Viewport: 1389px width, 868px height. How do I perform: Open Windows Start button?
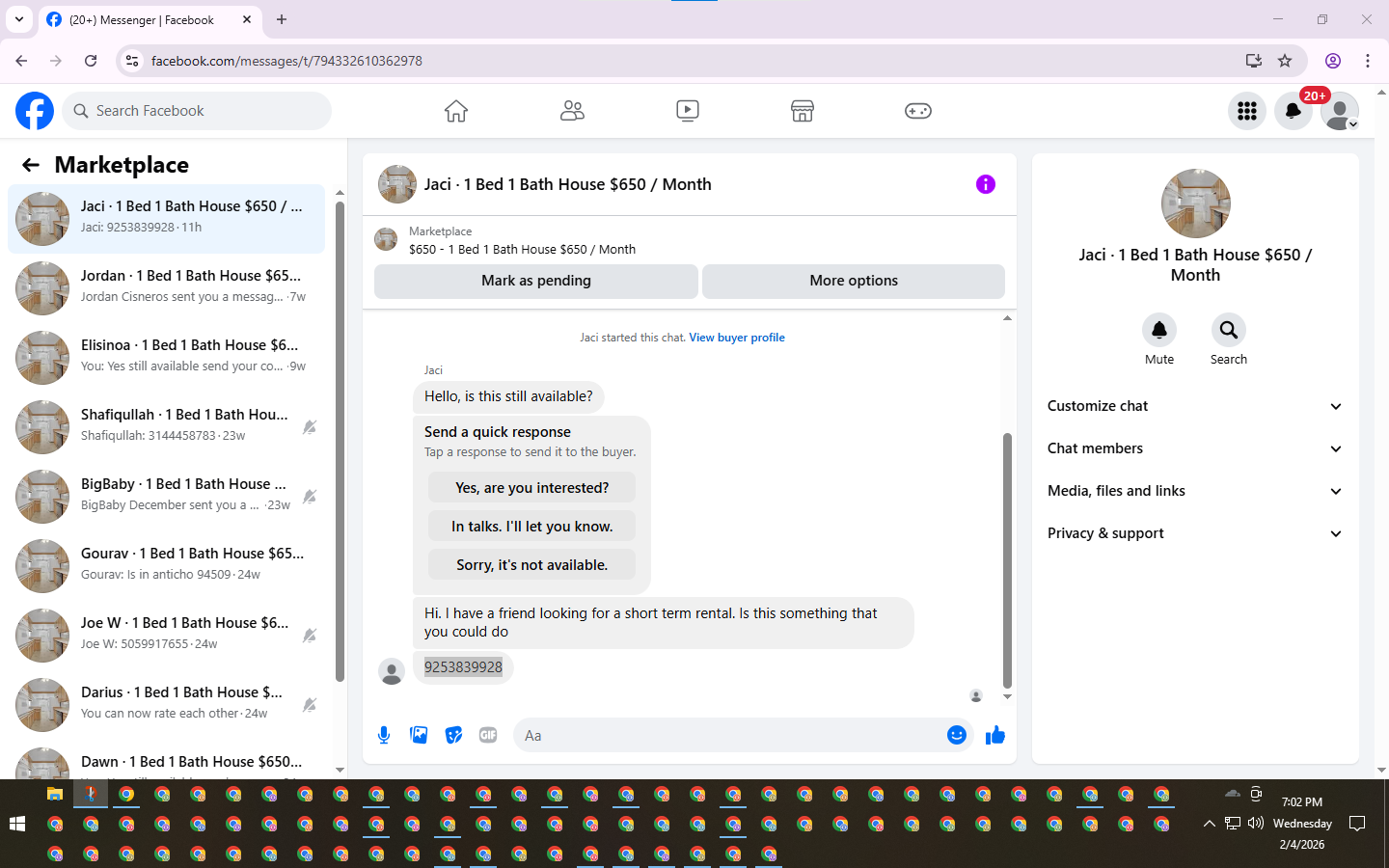coord(16,824)
